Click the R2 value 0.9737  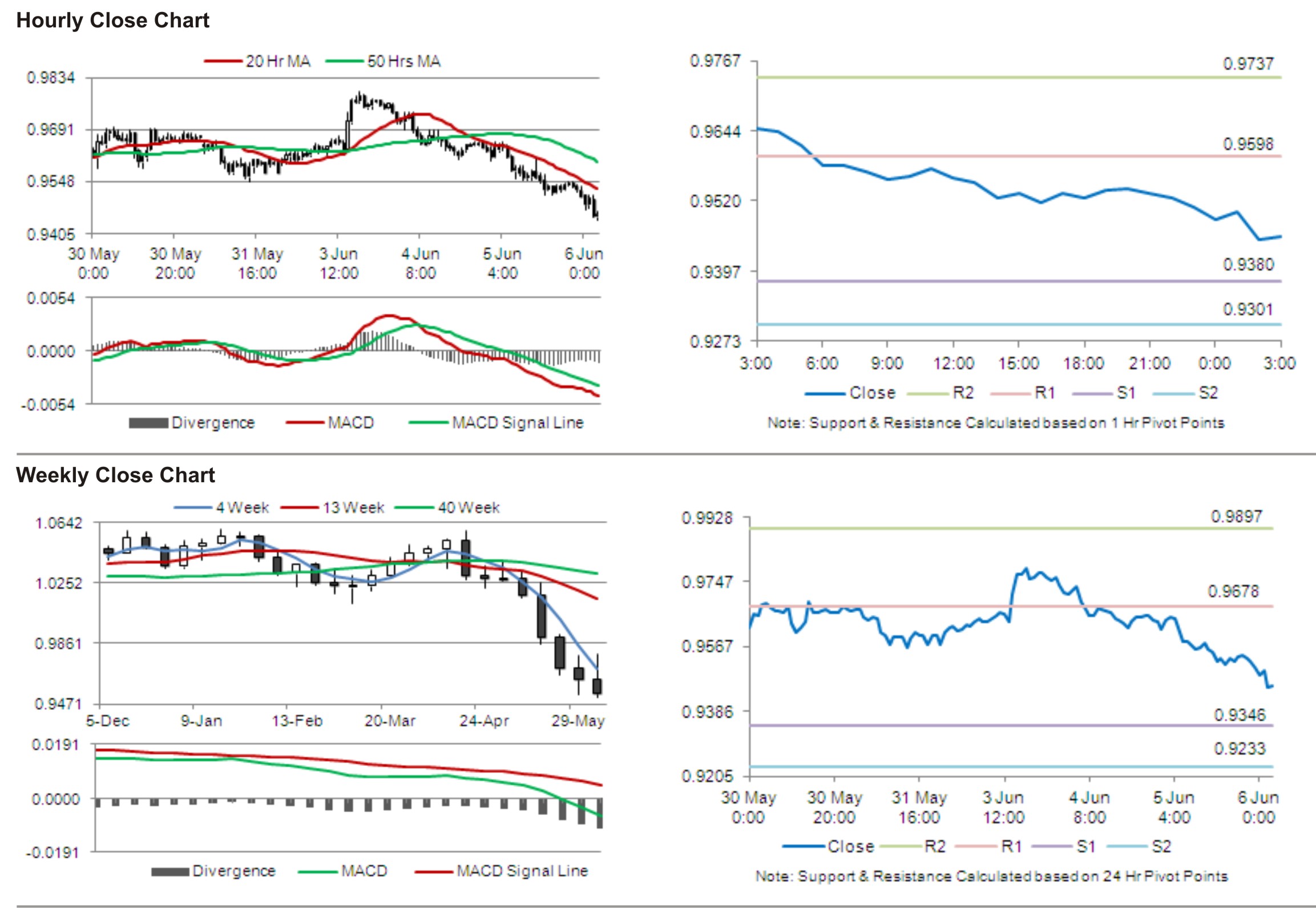point(1248,63)
